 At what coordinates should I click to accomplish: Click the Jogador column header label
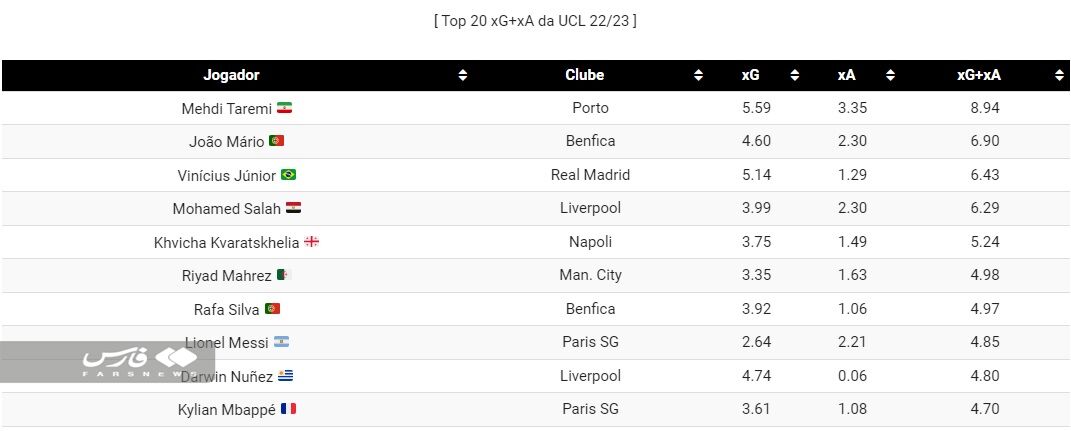coord(231,75)
